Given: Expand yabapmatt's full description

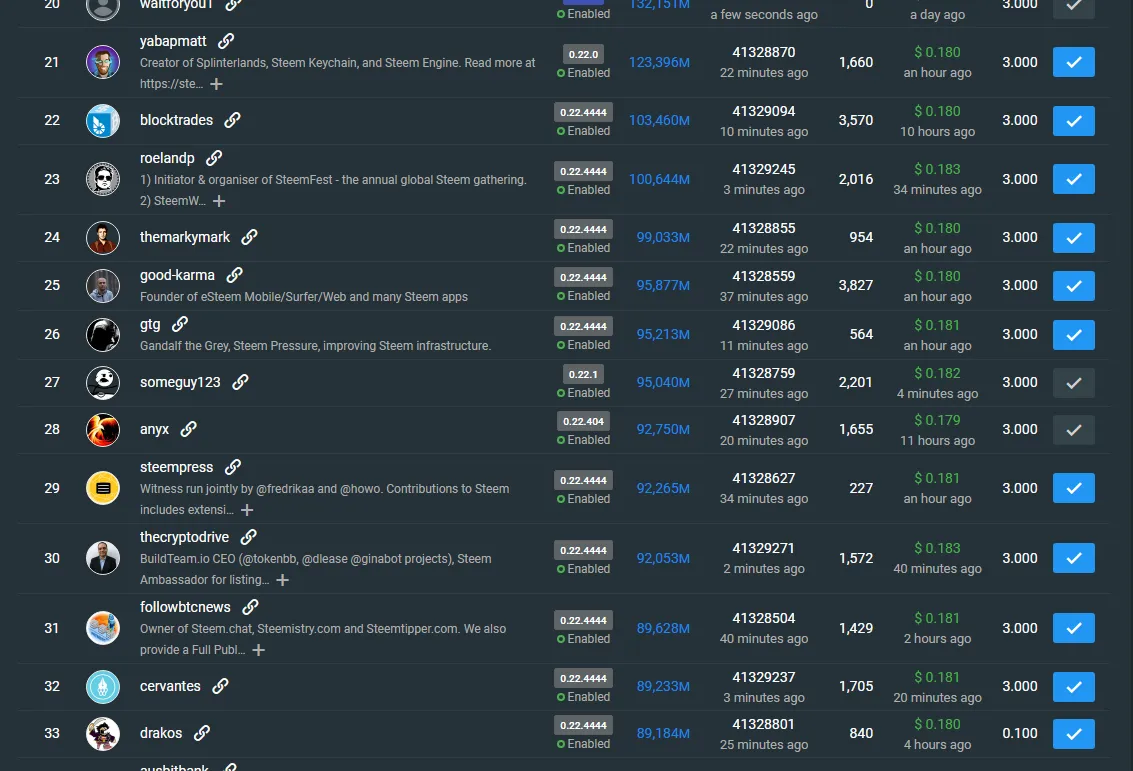Looking at the screenshot, I should click(216, 84).
